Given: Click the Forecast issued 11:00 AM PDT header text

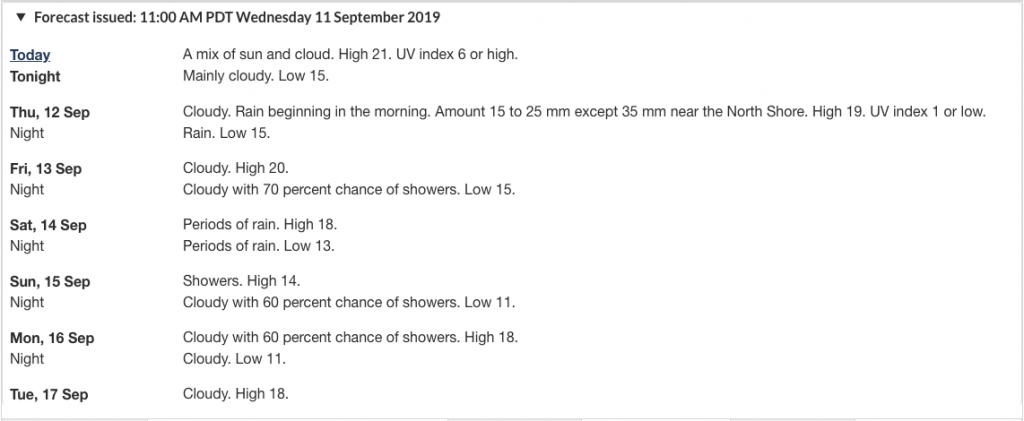Looking at the screenshot, I should (x=237, y=18).
